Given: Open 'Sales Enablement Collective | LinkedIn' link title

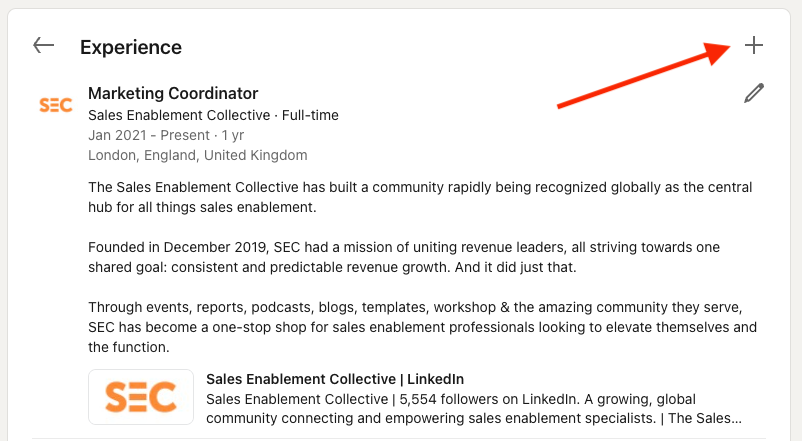Looking at the screenshot, I should point(335,379).
